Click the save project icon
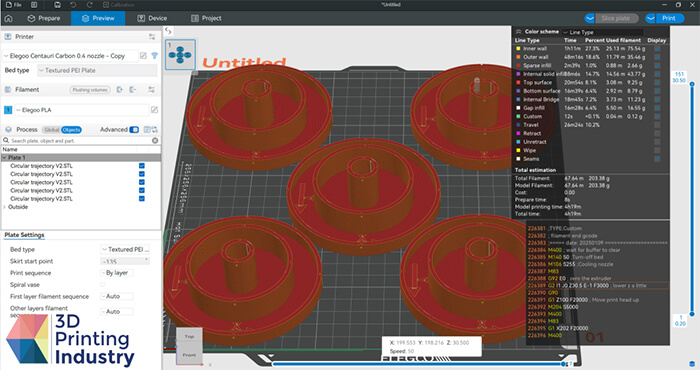This screenshot has width=700, height=370. (x=57, y=4)
